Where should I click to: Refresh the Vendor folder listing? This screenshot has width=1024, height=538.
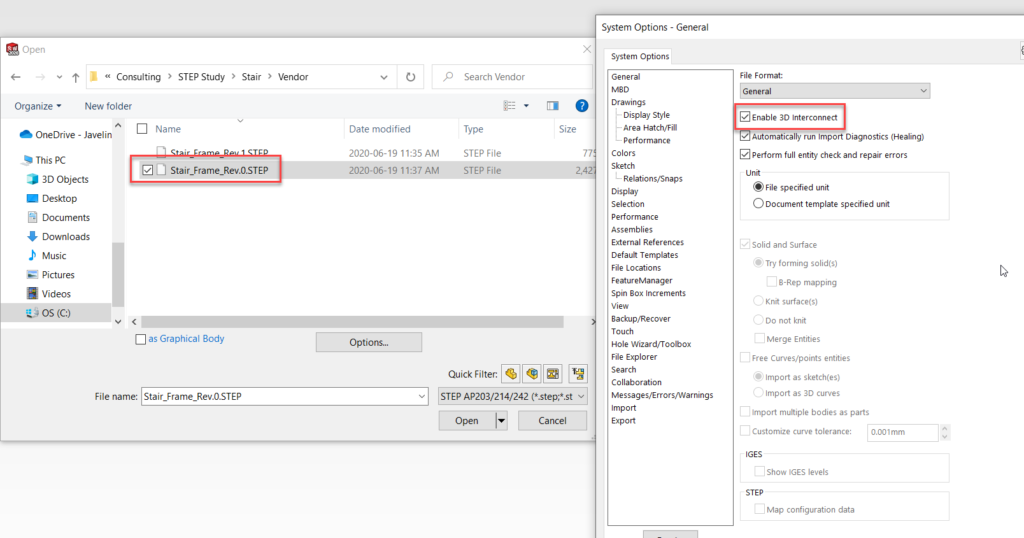410,77
